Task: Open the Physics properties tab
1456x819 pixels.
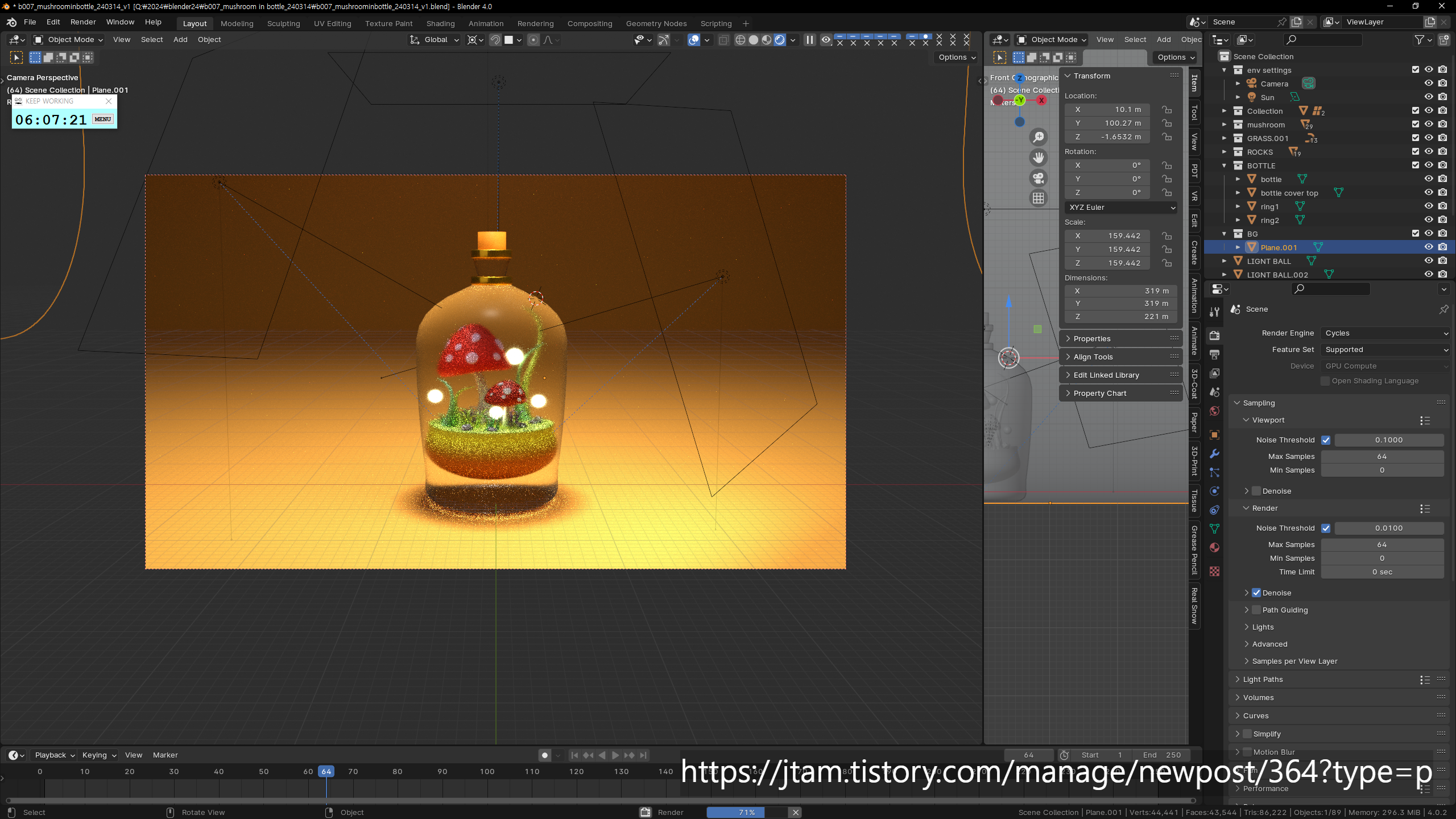Action: point(1214,491)
